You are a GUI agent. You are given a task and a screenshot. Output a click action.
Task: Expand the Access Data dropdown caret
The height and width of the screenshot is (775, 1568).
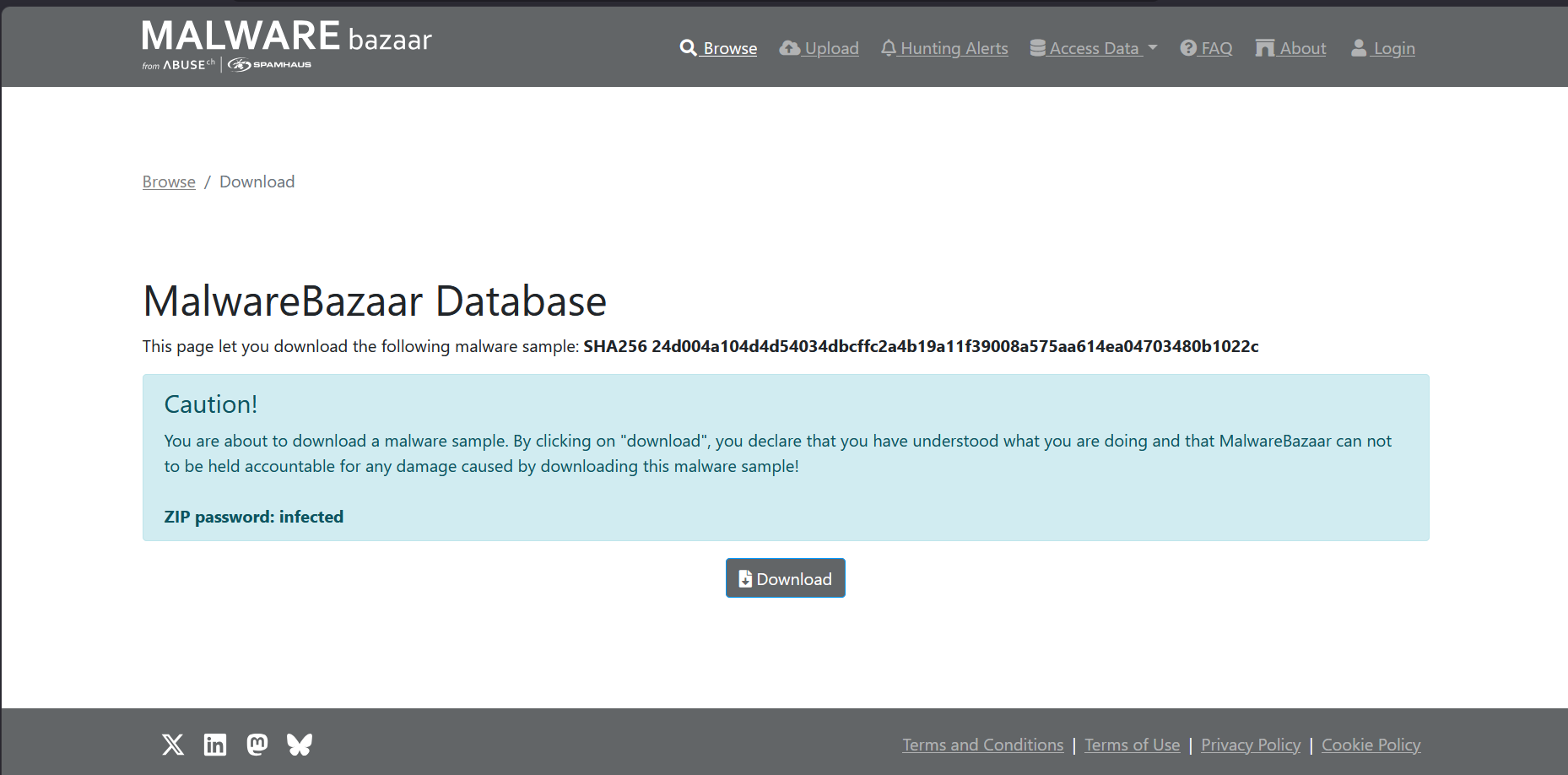click(1153, 48)
